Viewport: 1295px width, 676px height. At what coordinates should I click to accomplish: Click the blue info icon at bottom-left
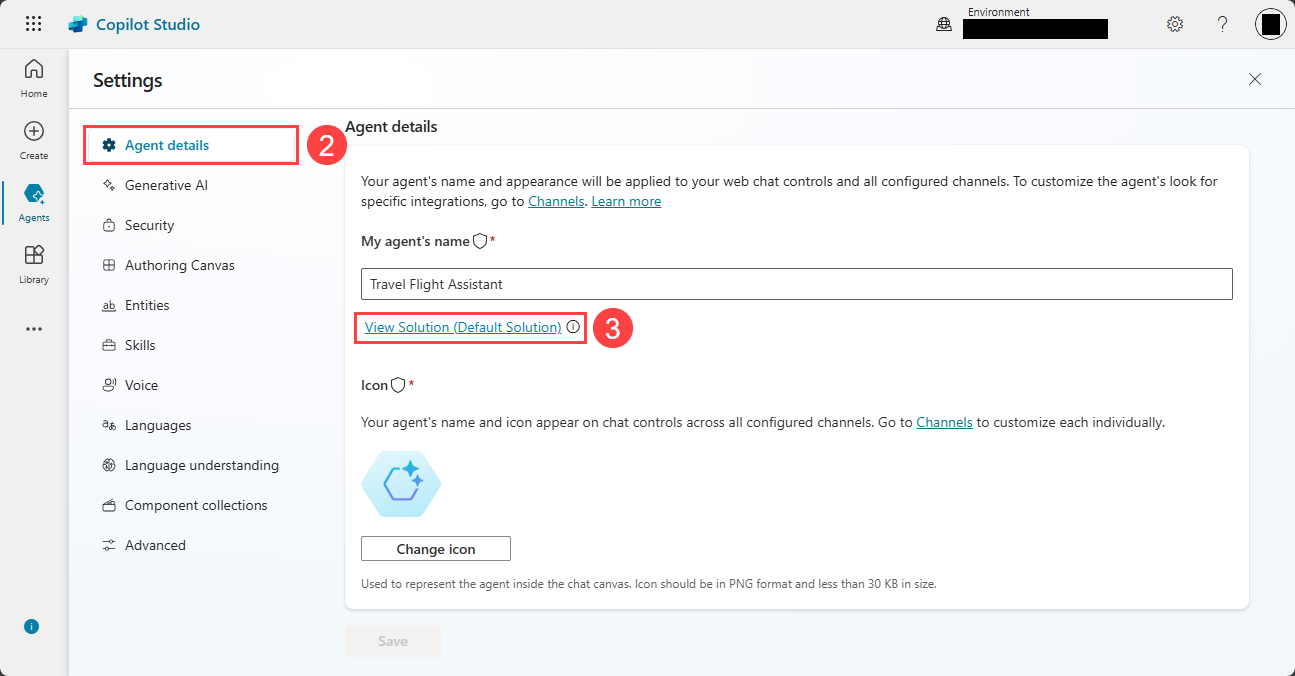click(x=31, y=626)
